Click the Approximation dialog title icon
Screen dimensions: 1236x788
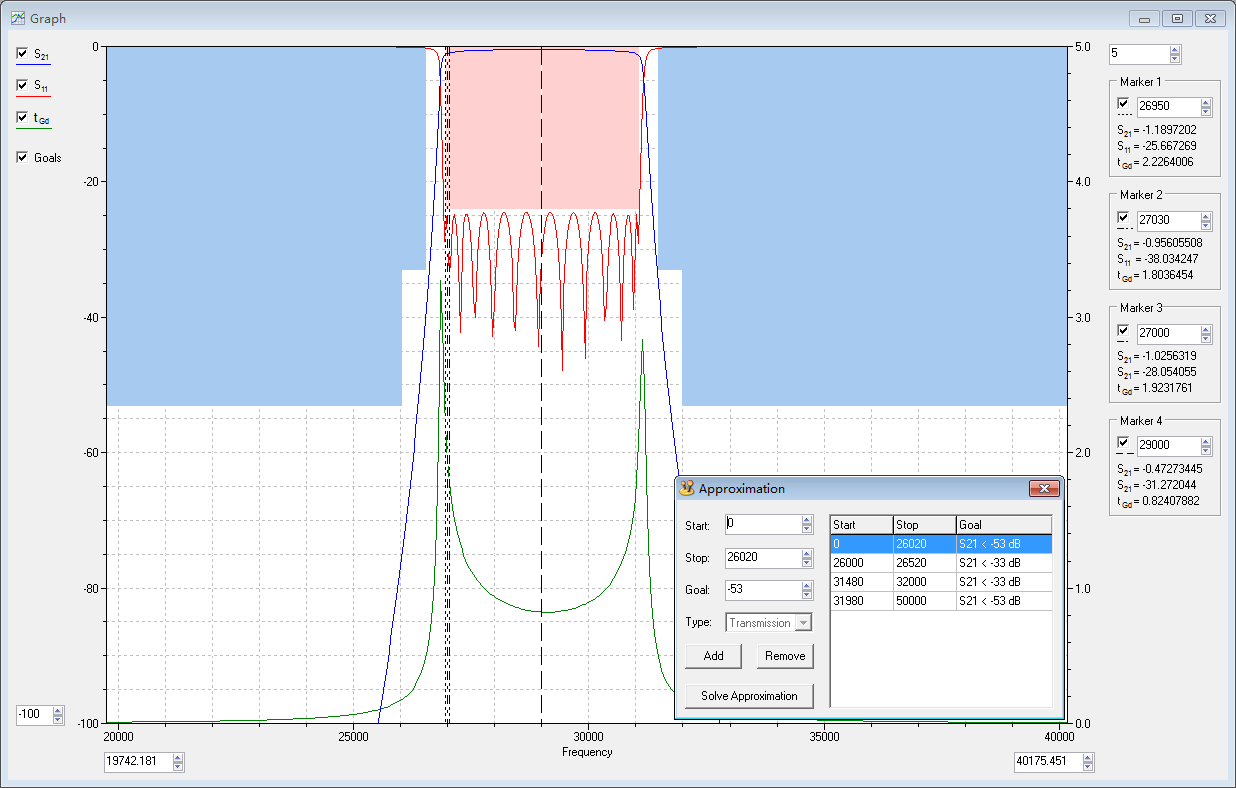point(686,488)
